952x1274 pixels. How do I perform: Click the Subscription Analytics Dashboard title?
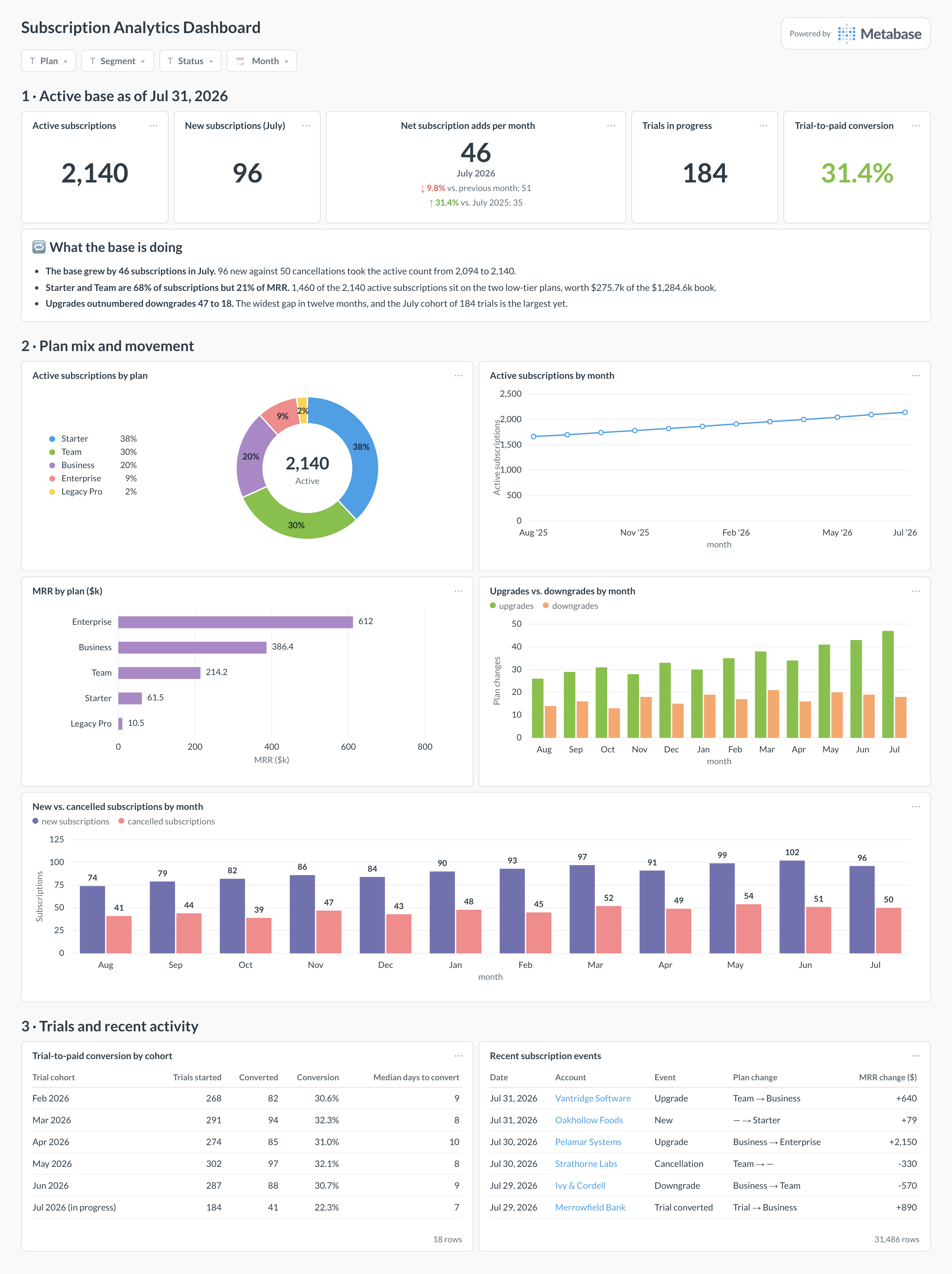pos(141,28)
